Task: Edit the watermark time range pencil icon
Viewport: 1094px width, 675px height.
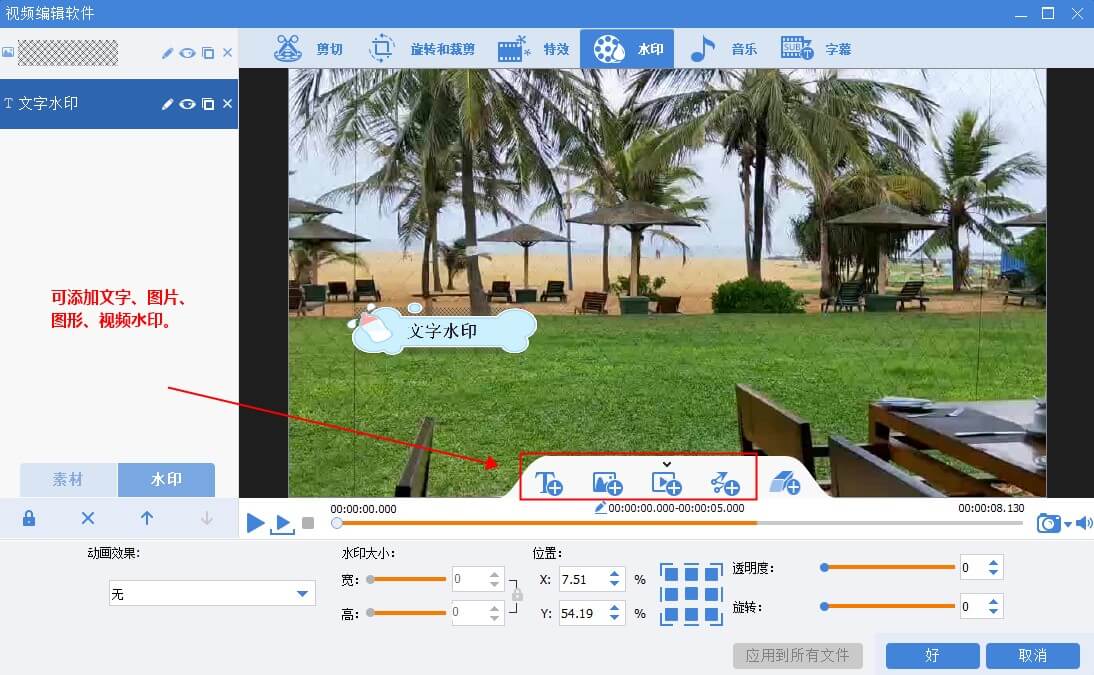Action: pos(600,507)
